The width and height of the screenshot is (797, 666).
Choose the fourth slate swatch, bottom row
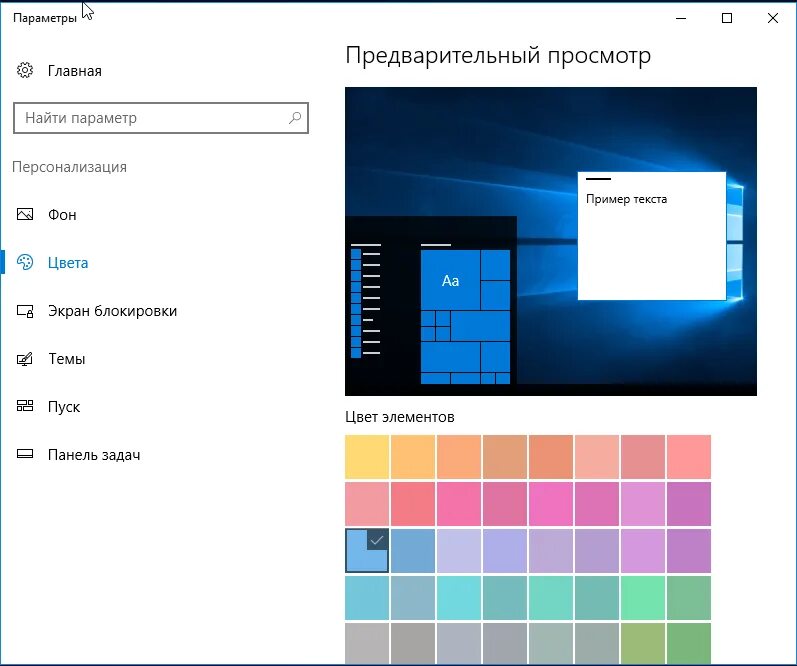click(505, 643)
